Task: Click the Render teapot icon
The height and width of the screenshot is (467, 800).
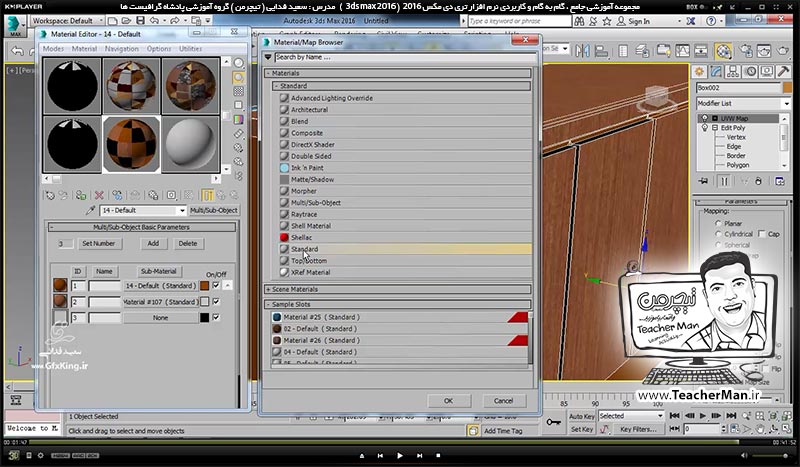Action: (x=783, y=51)
